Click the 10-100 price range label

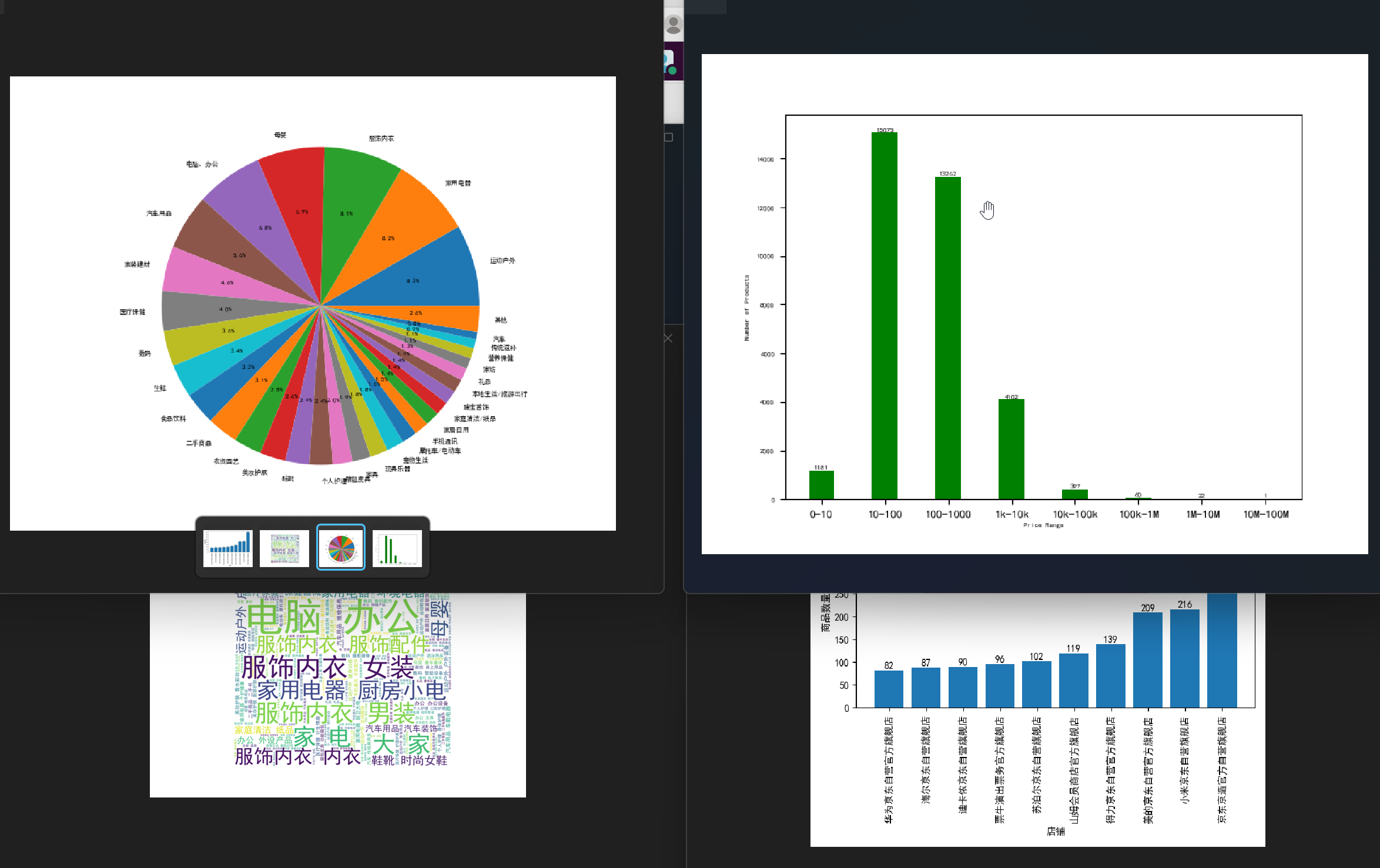click(x=885, y=515)
